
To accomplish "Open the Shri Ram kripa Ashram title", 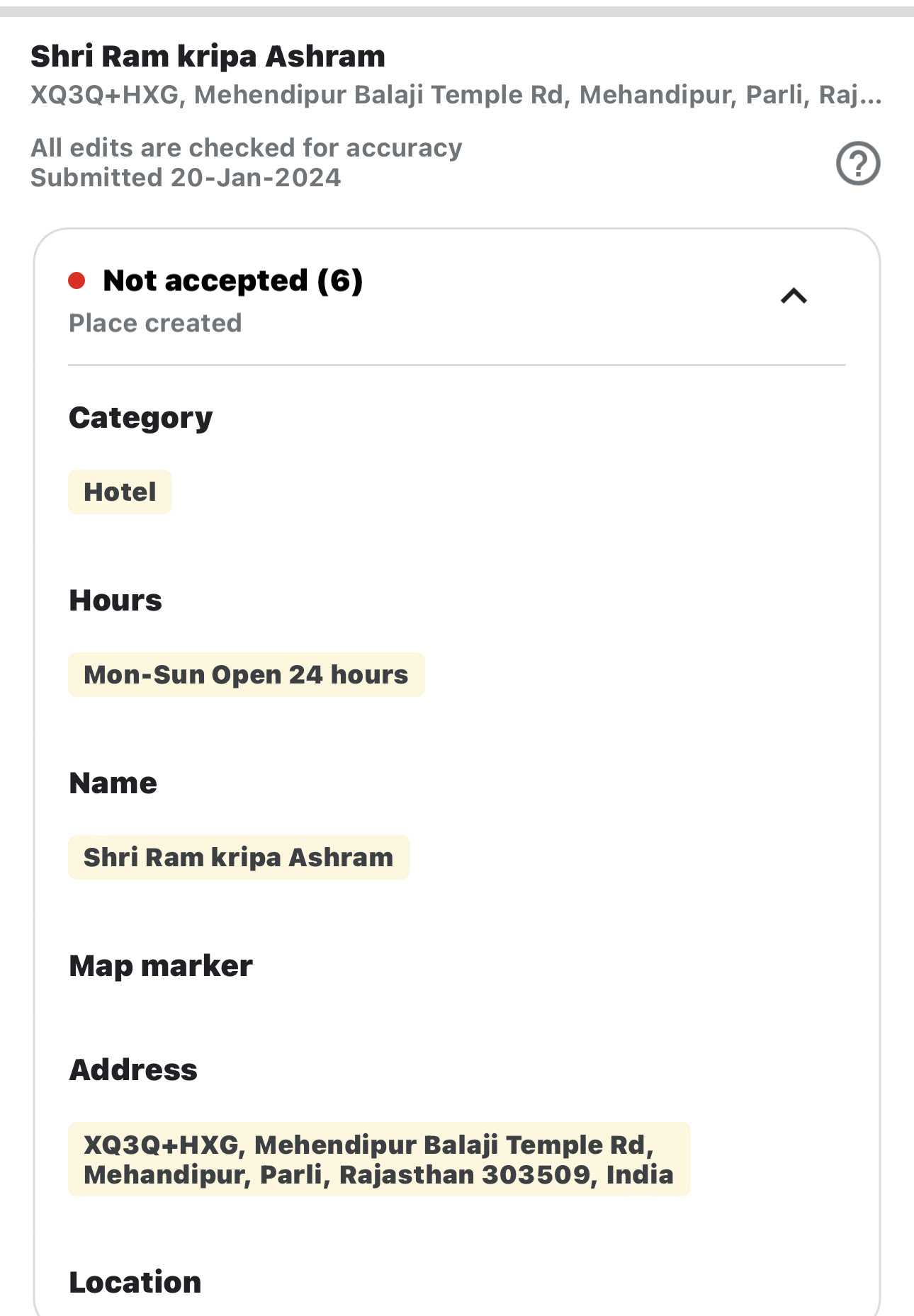I will [x=208, y=57].
